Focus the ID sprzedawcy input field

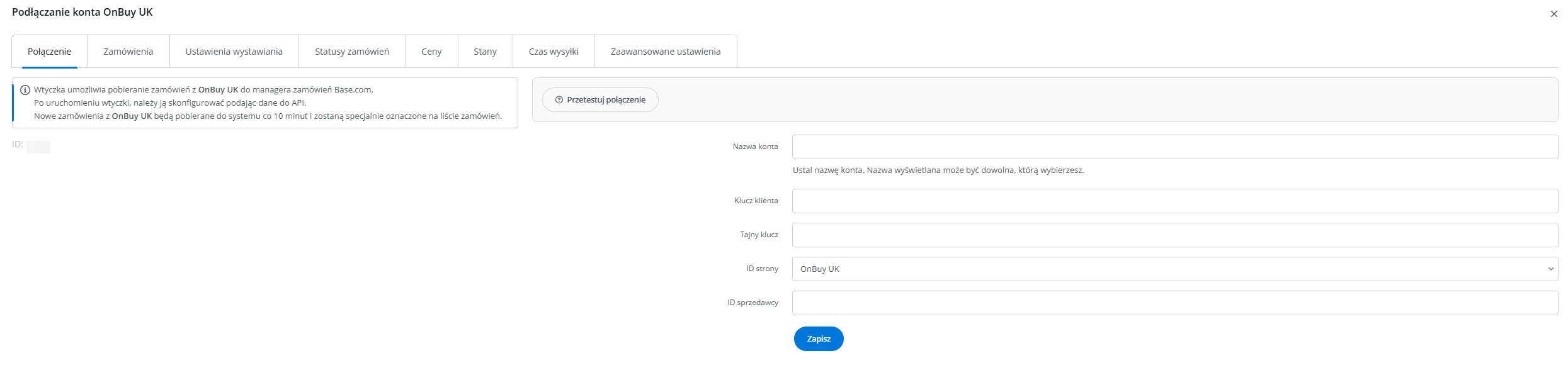coord(1174,303)
